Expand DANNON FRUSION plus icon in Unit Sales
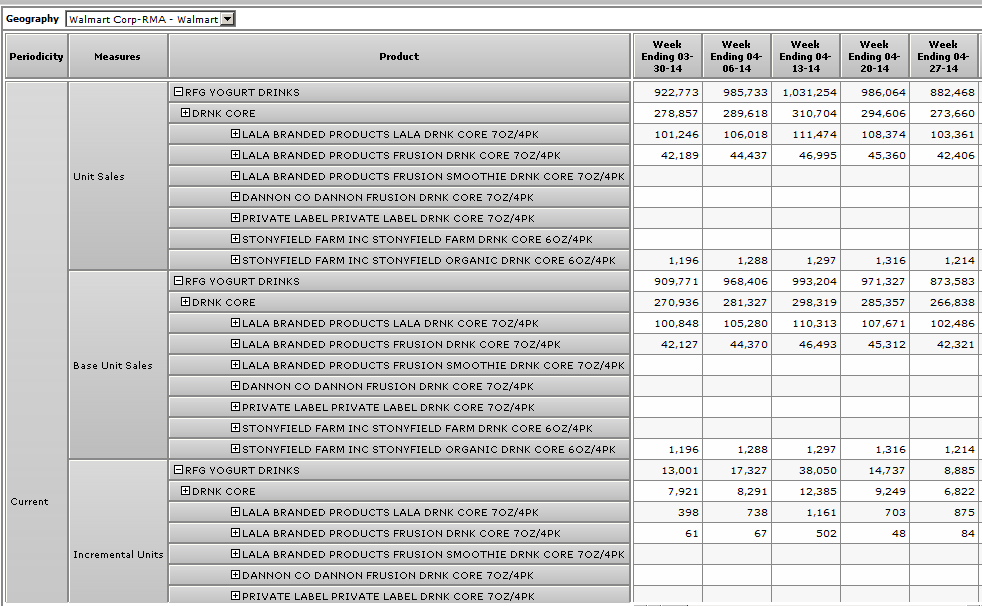This screenshot has width=982, height=606. 236,197
